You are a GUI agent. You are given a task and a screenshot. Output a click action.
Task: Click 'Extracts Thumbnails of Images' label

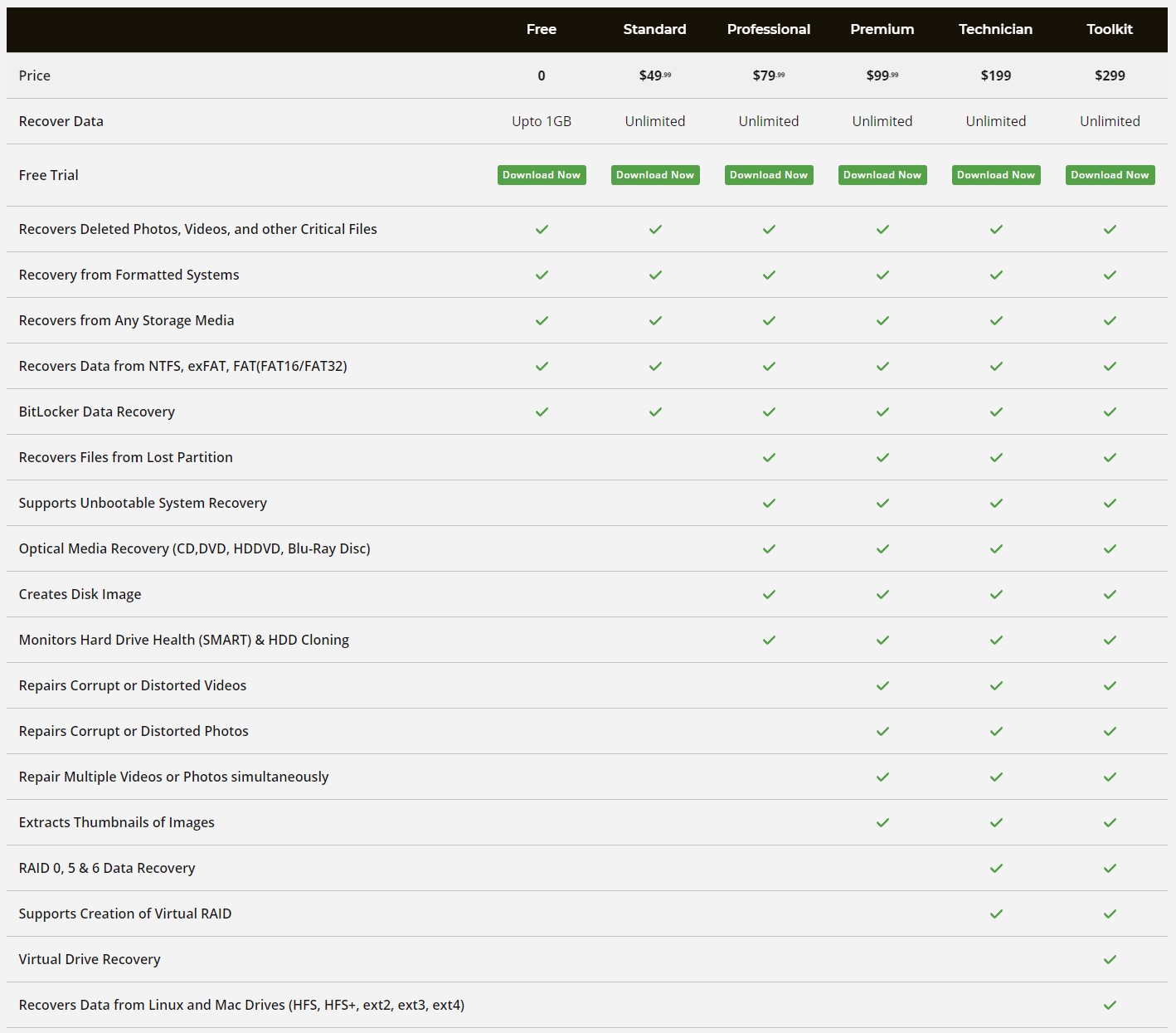(117, 822)
